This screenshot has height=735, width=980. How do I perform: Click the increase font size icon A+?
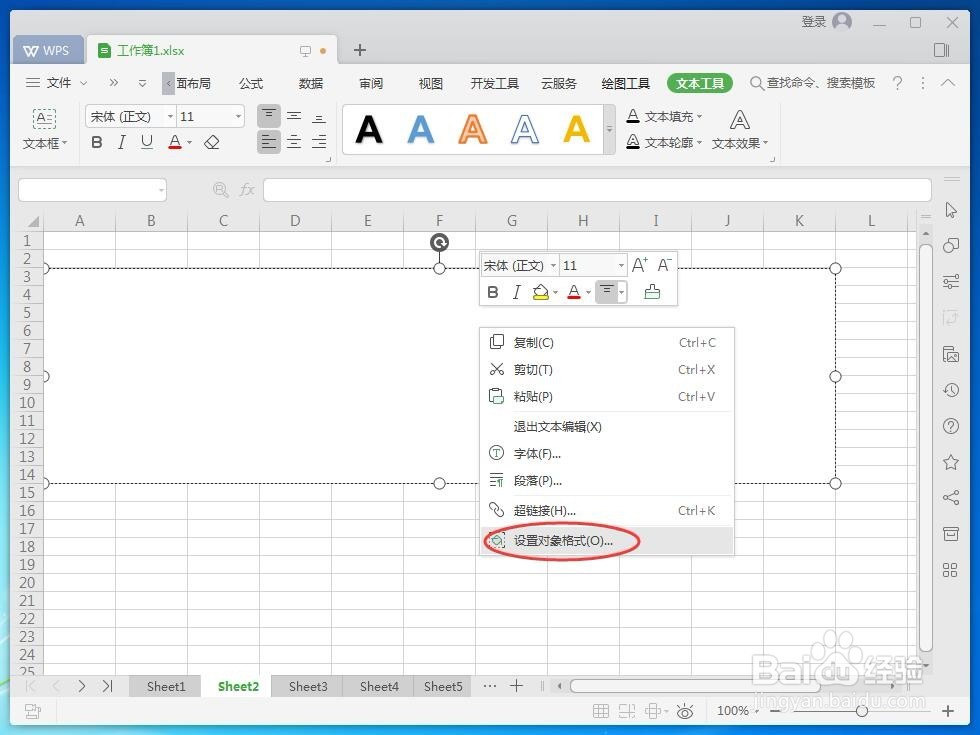[x=639, y=265]
